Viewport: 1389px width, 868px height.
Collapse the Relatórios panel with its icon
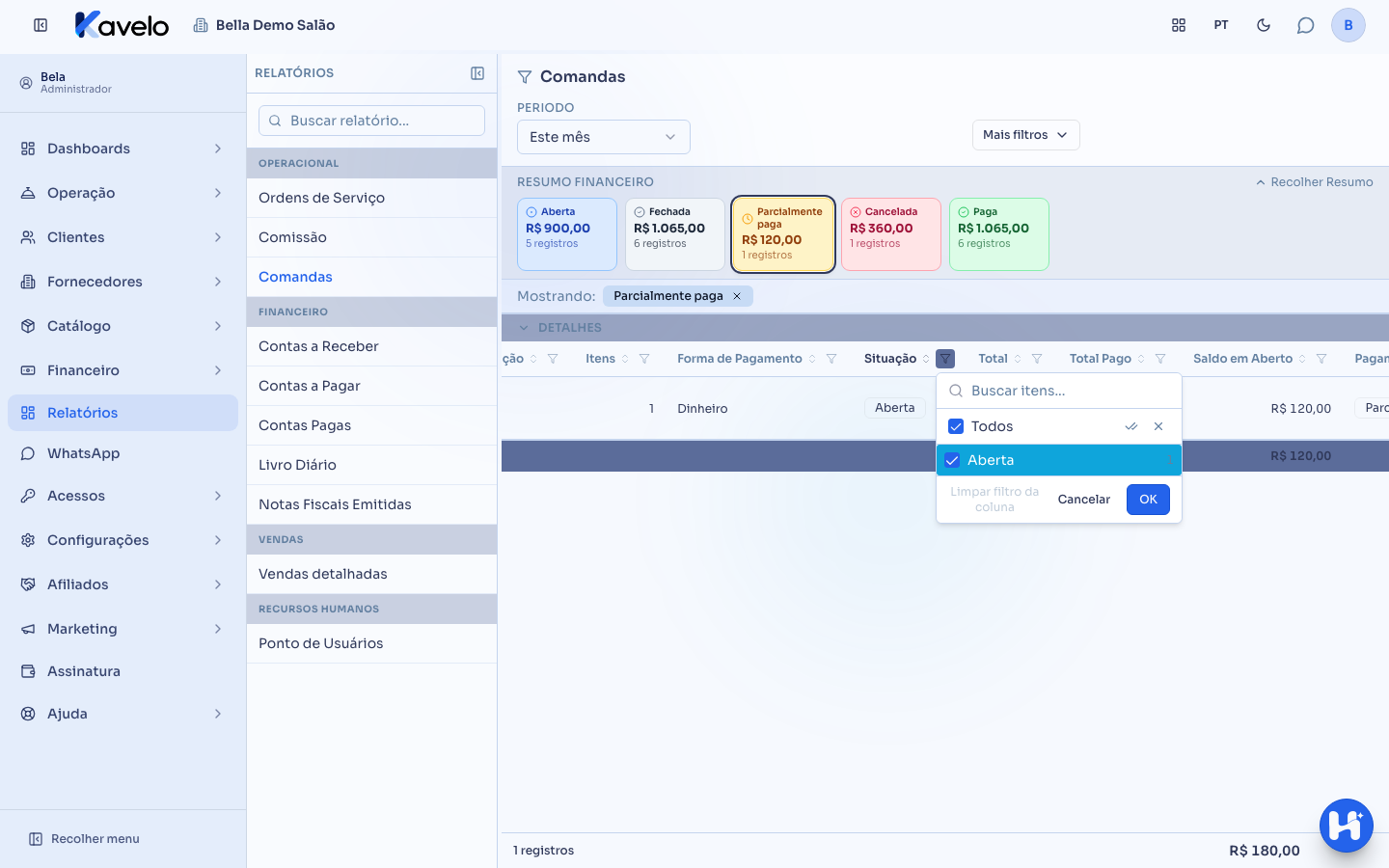click(477, 73)
